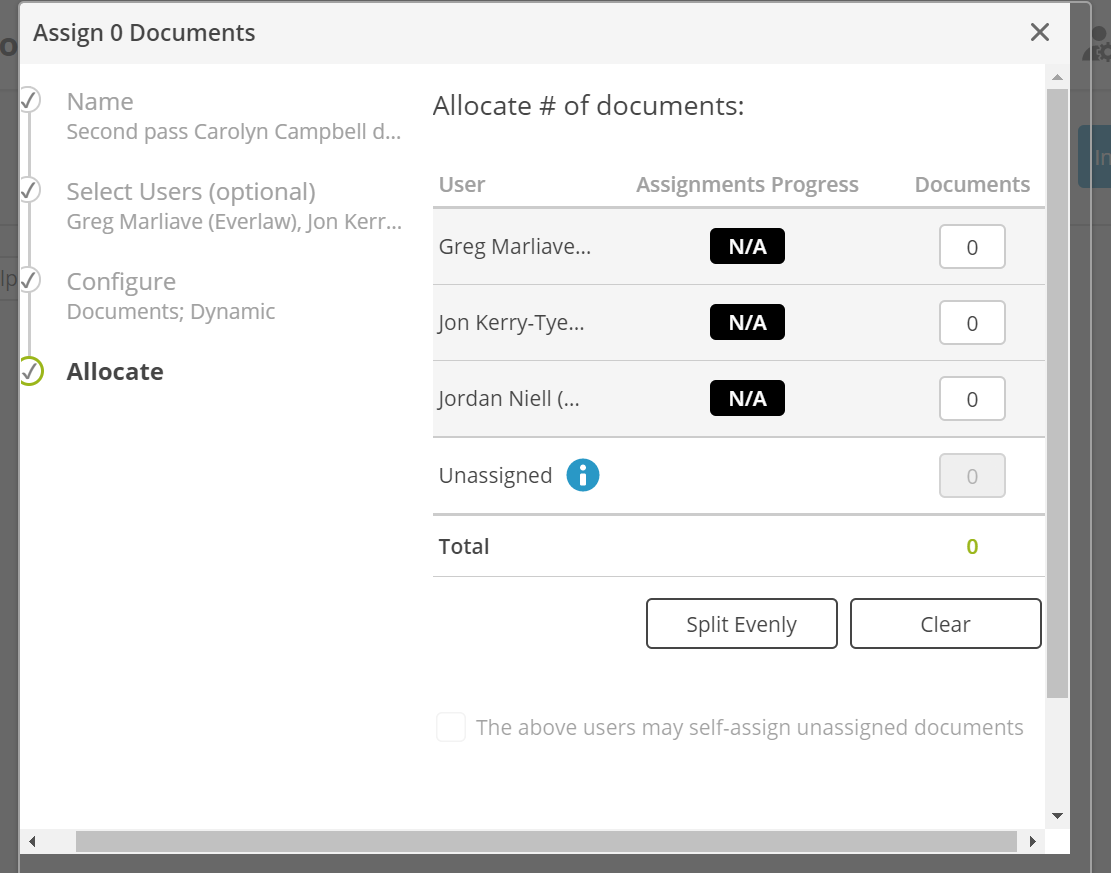Click the 'Total' row label

[x=464, y=546]
